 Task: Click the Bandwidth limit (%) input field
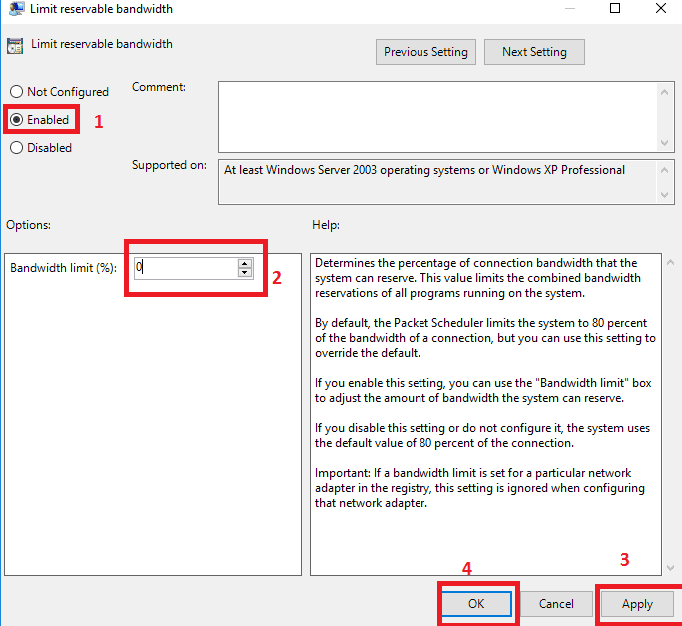click(x=185, y=268)
